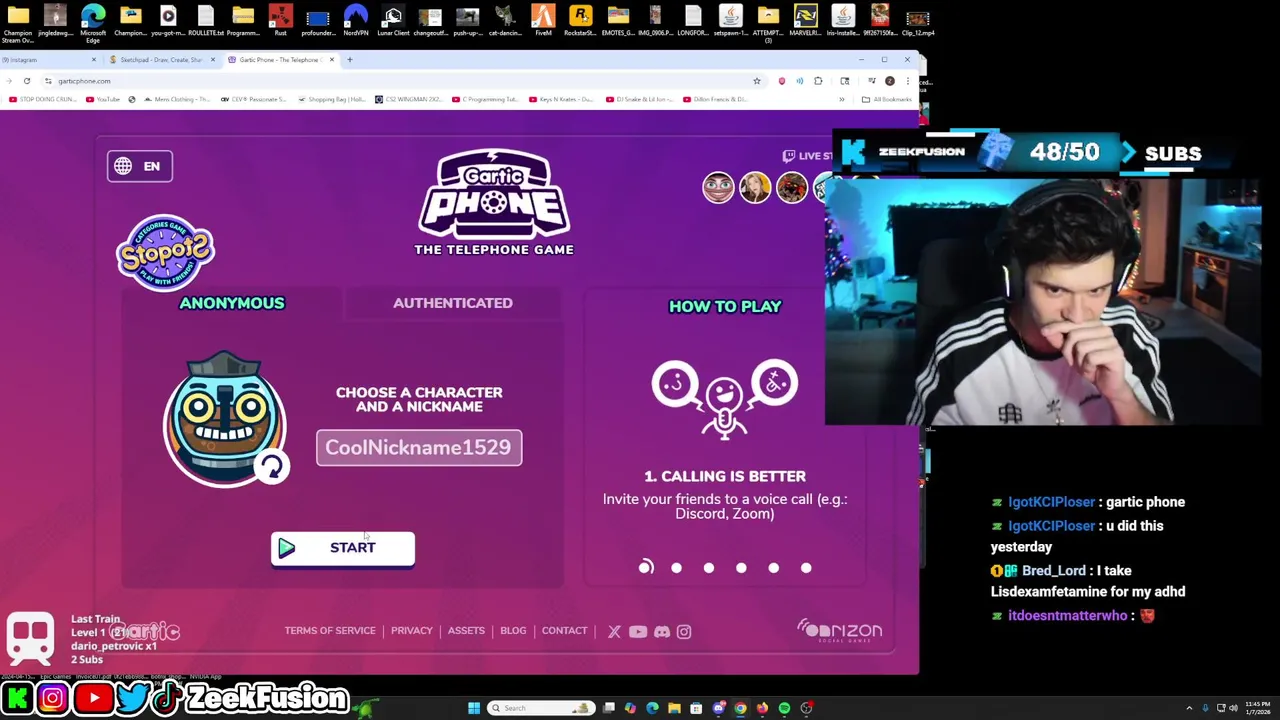The height and width of the screenshot is (720, 1280).
Task: Go to fourth How To Play slide dot
Action: 741,568
